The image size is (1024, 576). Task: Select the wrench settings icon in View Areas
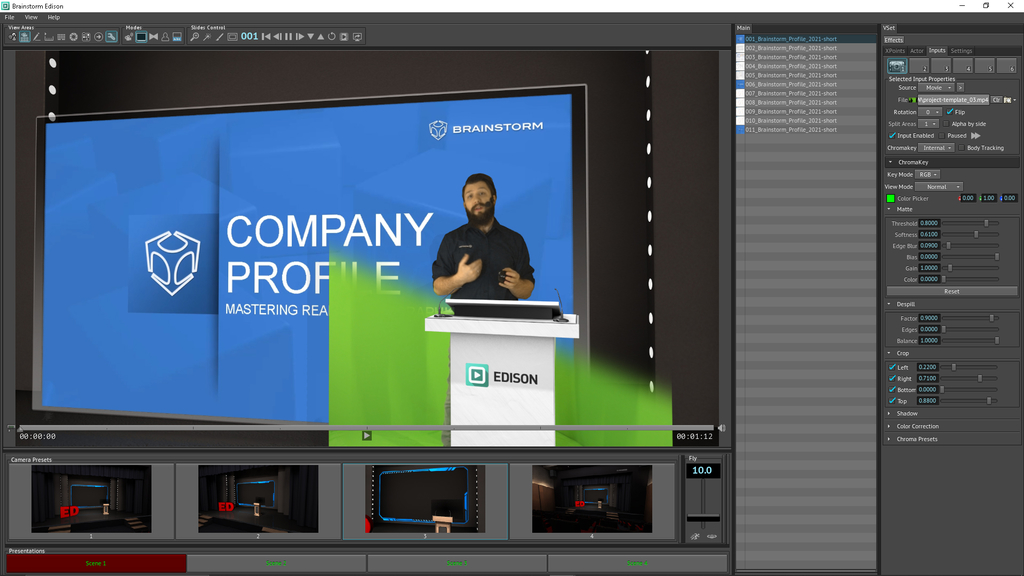point(111,37)
